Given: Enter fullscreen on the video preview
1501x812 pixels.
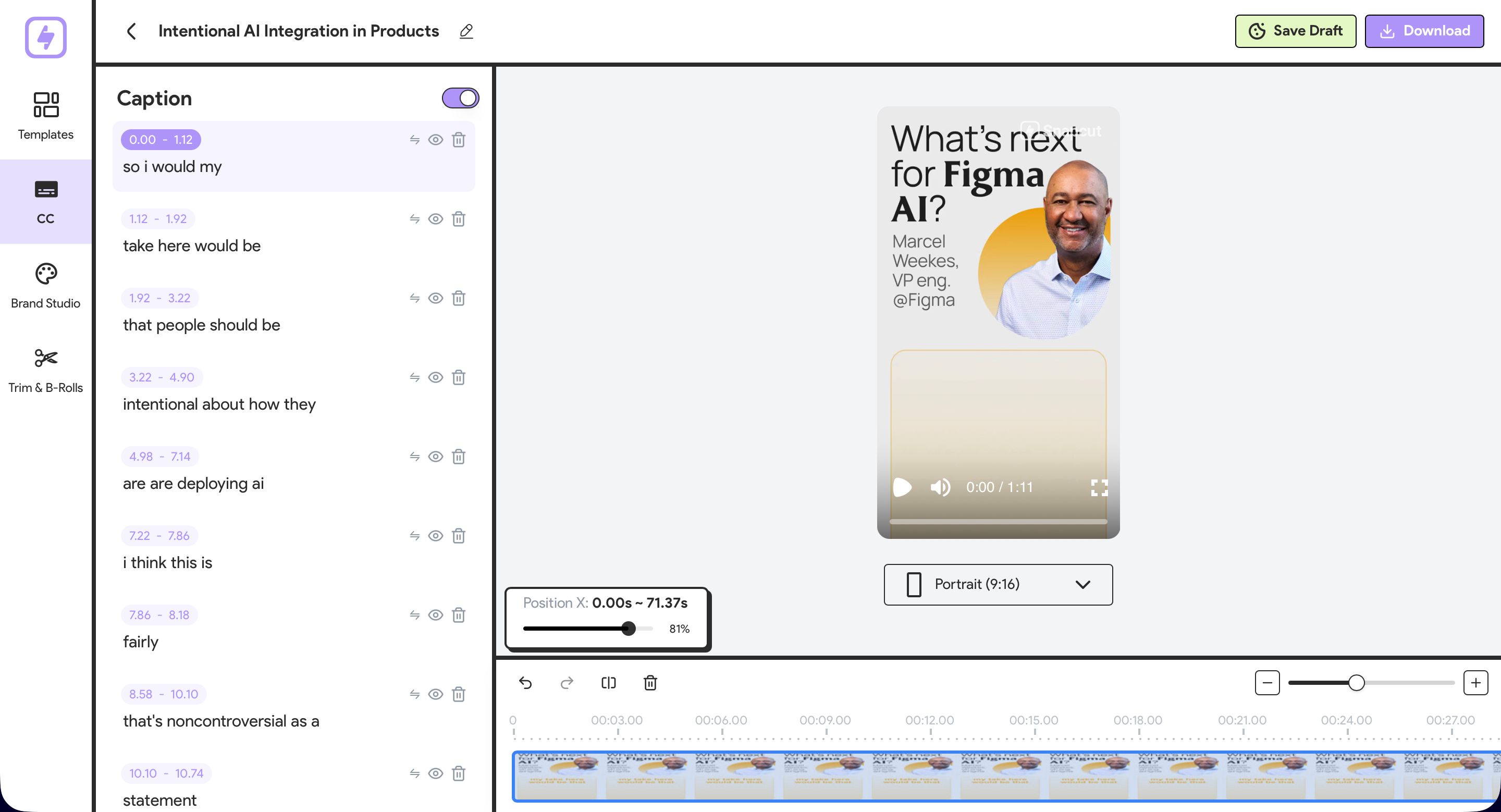Looking at the screenshot, I should coord(1099,487).
